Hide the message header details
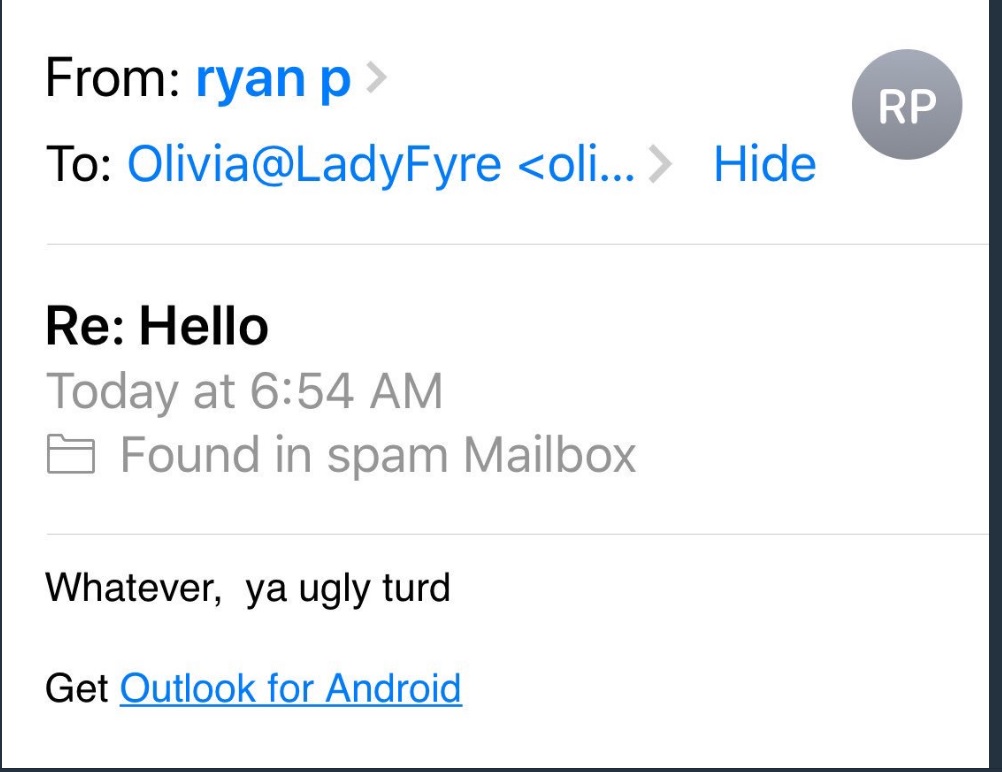Viewport: 1002px width, 772px height. click(x=764, y=165)
